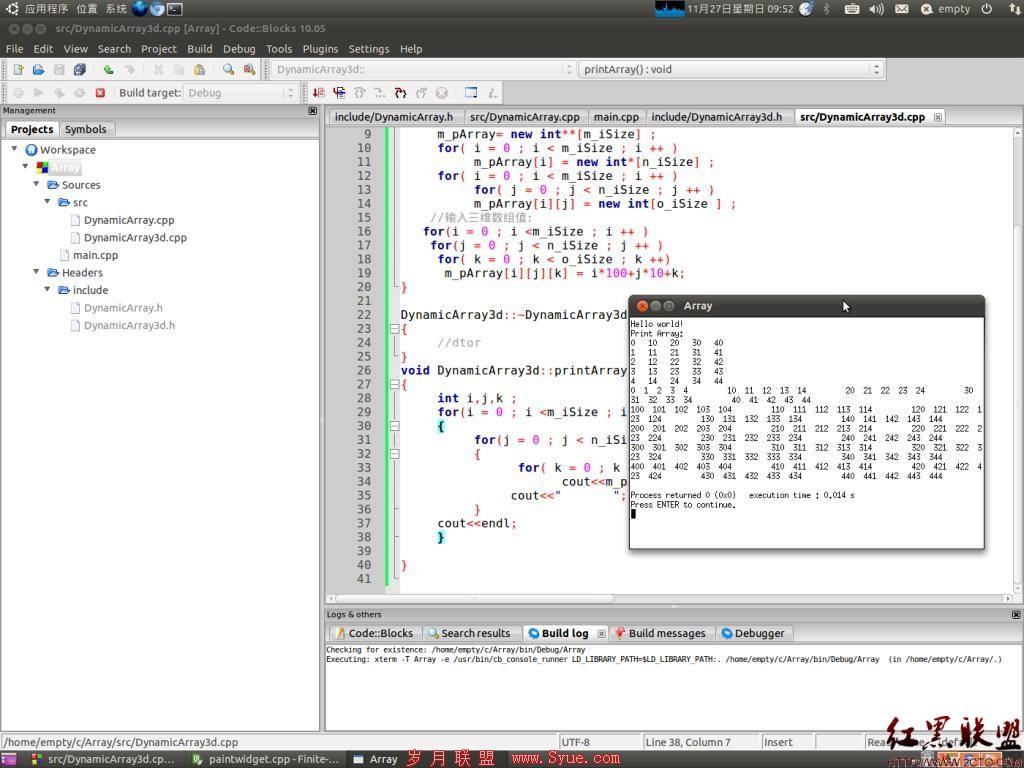Image resolution: width=1024 pixels, height=768 pixels.
Task: Click the Open file toolbar icon
Action: (x=39, y=69)
